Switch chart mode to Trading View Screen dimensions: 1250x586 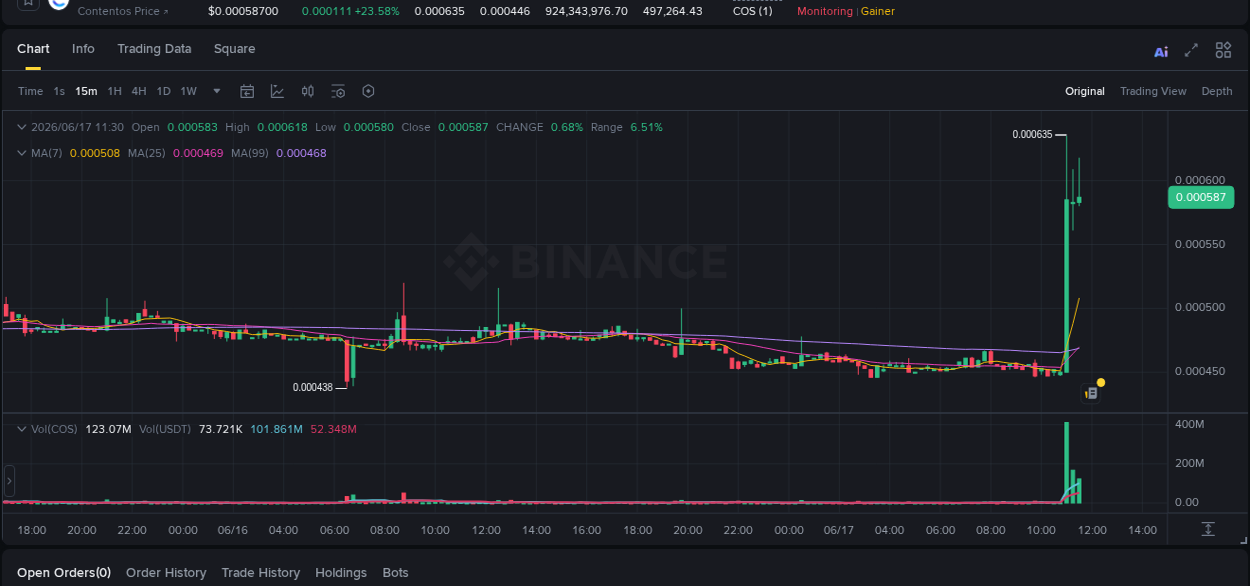[x=1153, y=91]
